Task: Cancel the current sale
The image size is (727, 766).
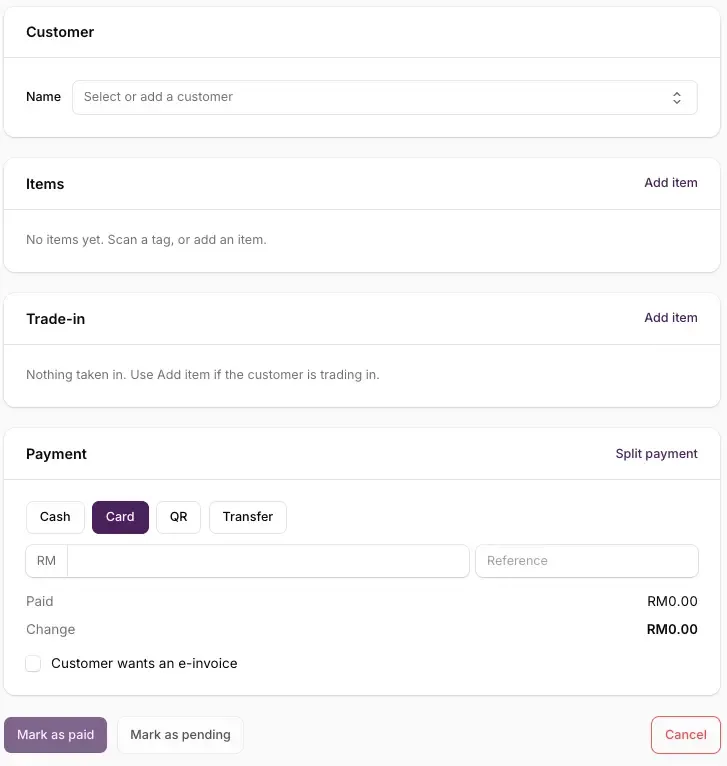Action: pos(685,735)
